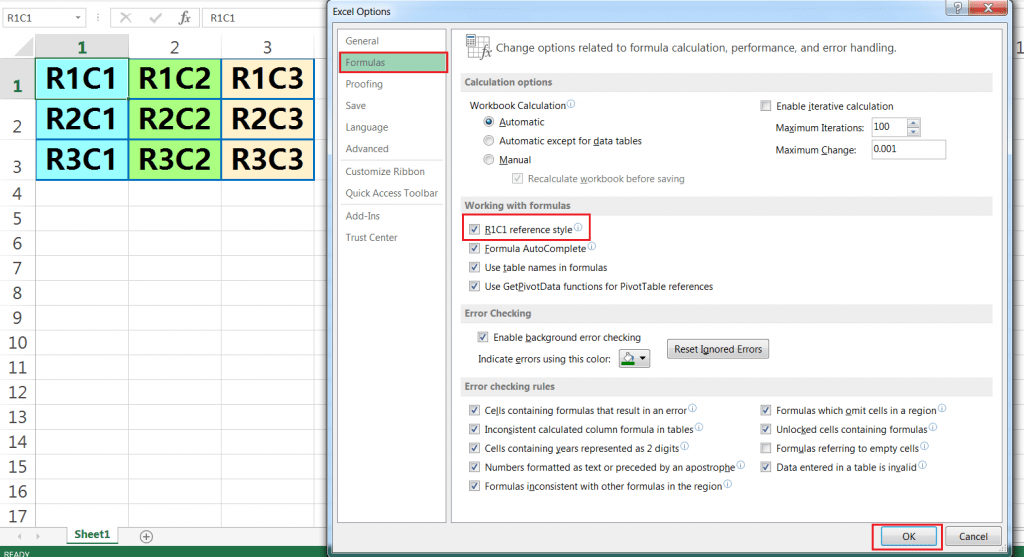Select Manual calculation option

pos(488,160)
